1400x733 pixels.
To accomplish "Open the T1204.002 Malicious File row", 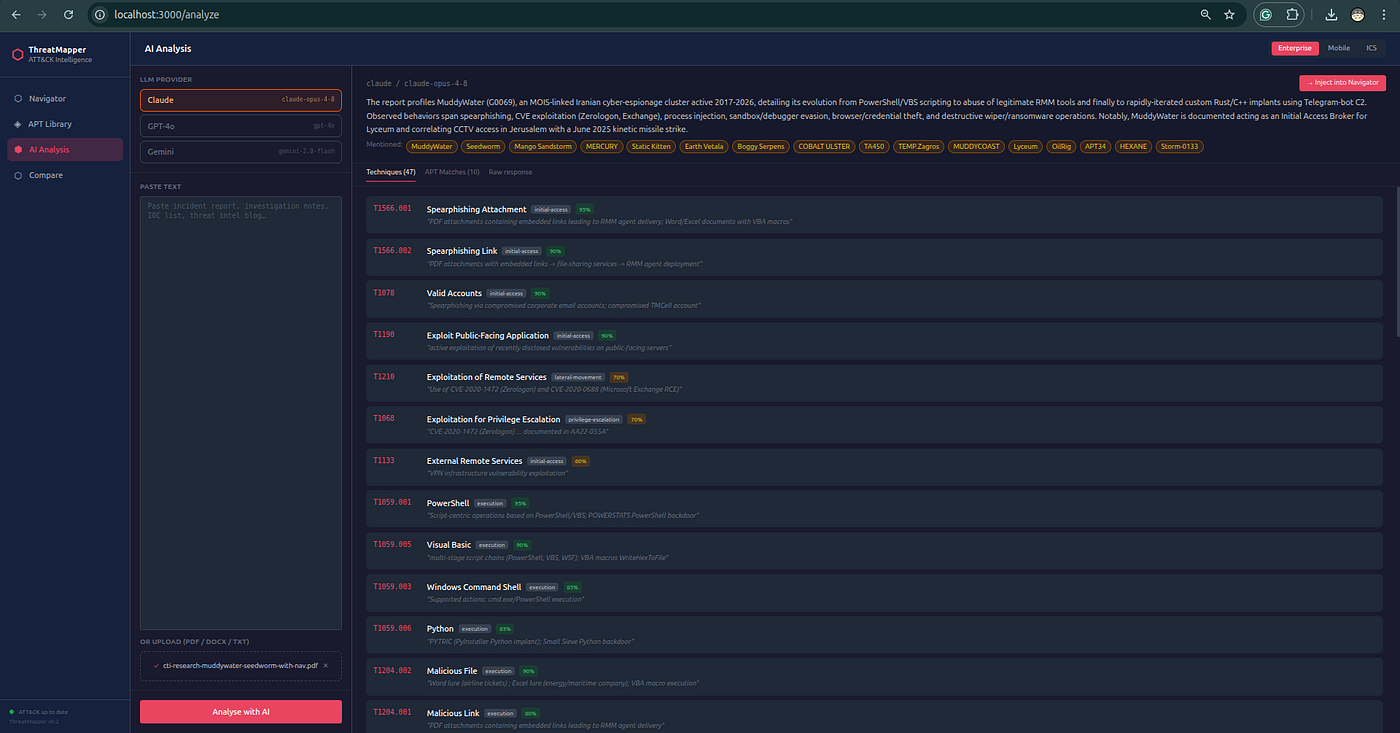I will [x=876, y=677].
